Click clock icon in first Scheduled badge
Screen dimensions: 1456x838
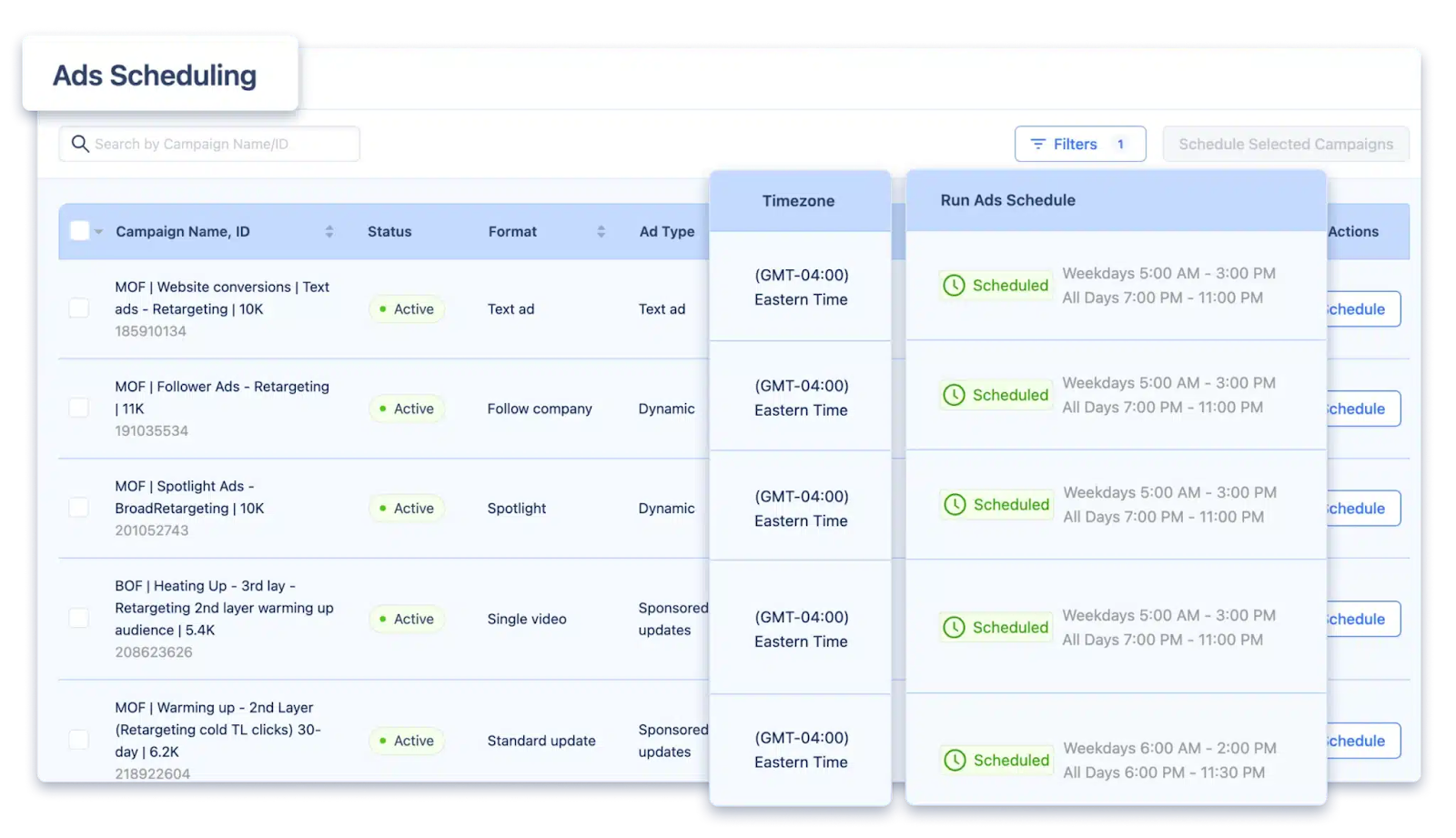coord(954,286)
